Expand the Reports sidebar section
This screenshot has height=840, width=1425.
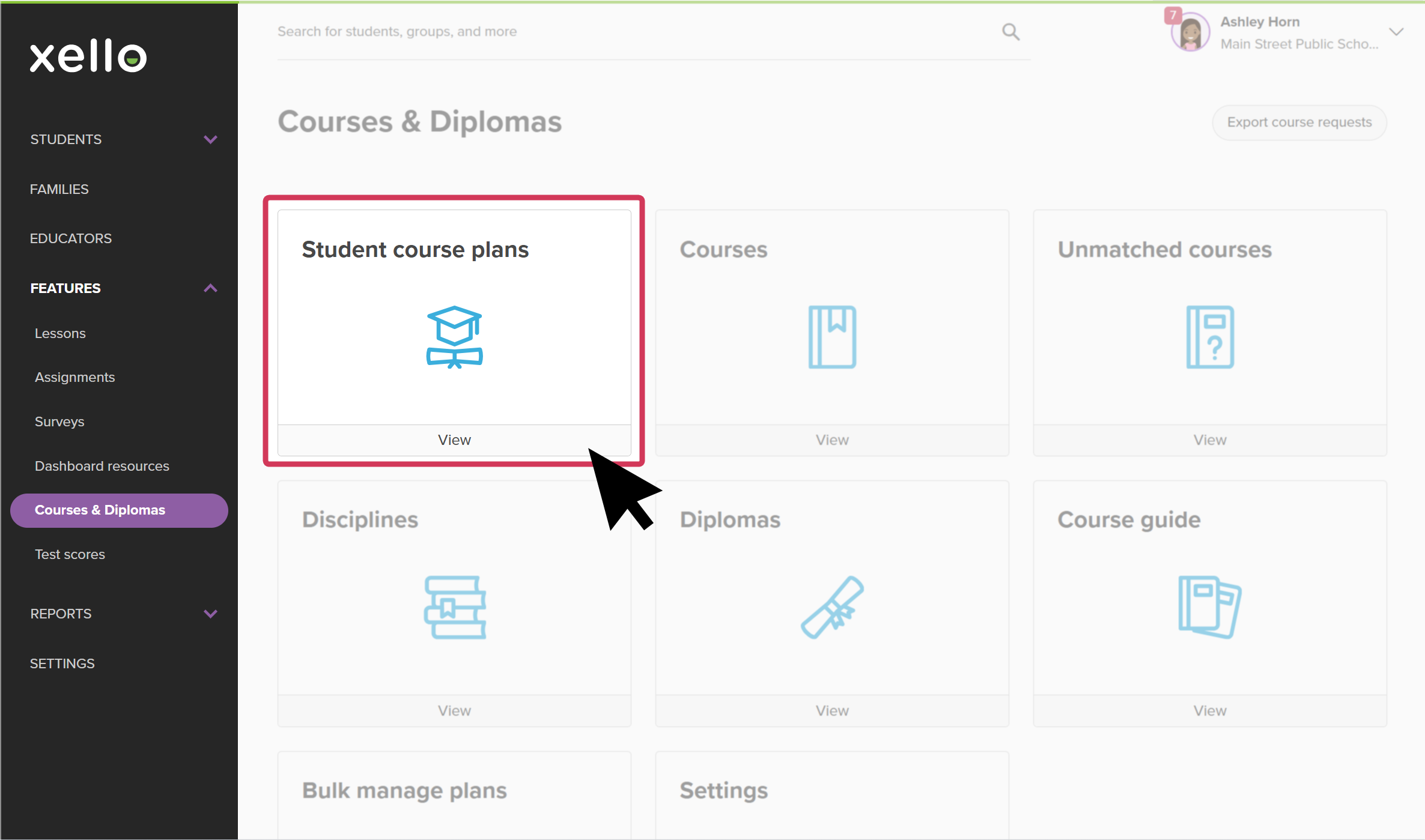click(210, 614)
